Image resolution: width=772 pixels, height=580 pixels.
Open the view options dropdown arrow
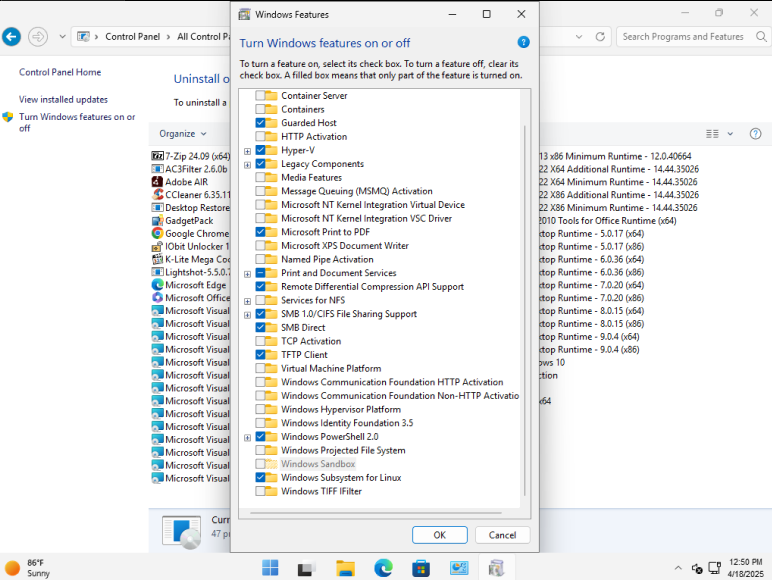click(x=730, y=133)
